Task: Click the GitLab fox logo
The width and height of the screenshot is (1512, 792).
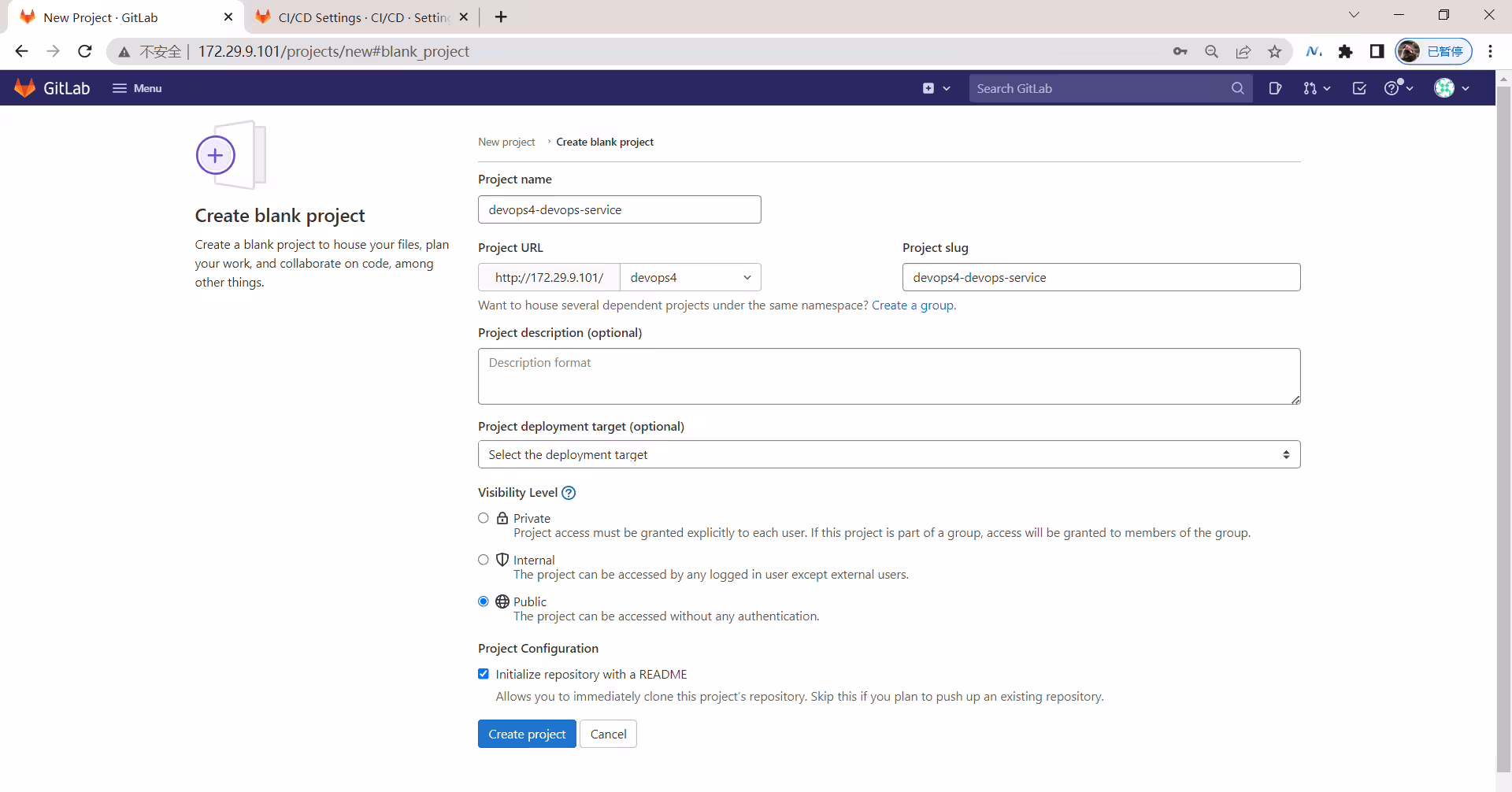Action: coord(25,88)
